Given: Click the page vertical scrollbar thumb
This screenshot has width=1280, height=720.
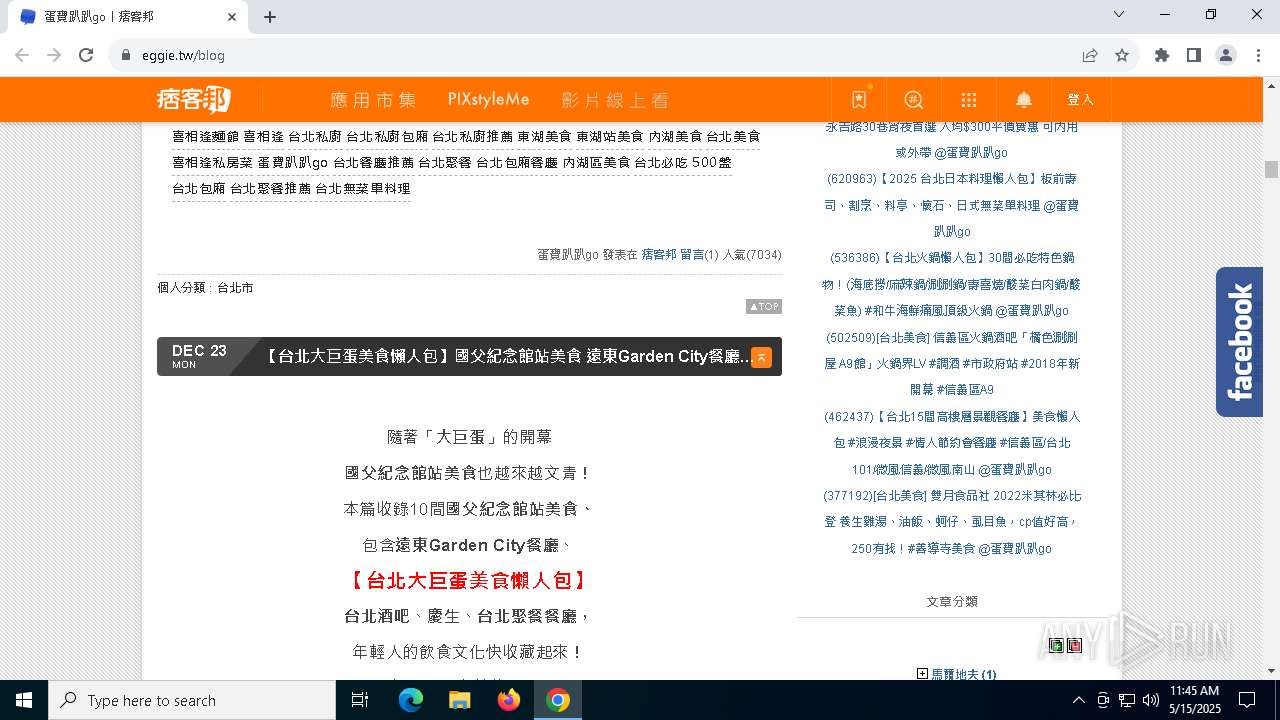Looking at the screenshot, I should [1271, 169].
